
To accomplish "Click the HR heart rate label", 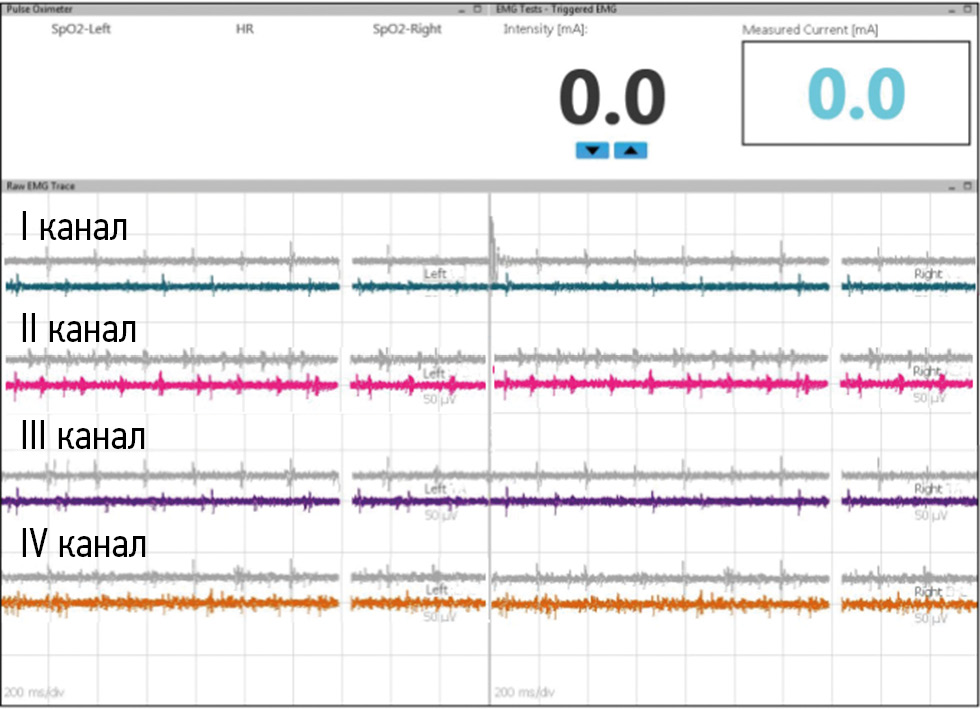I will [244, 29].
